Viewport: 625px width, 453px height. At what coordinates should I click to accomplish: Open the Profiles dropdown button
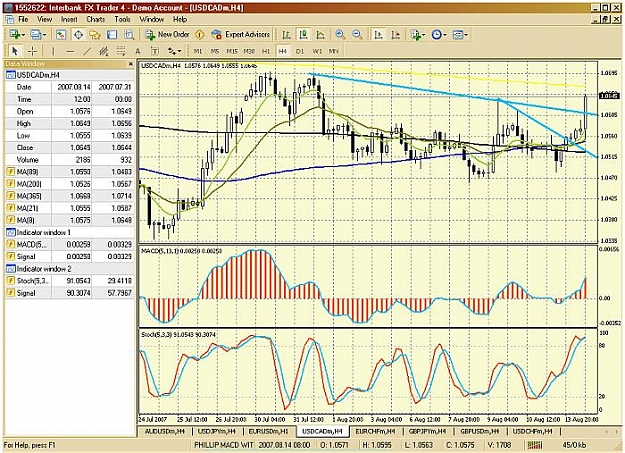tap(38, 35)
